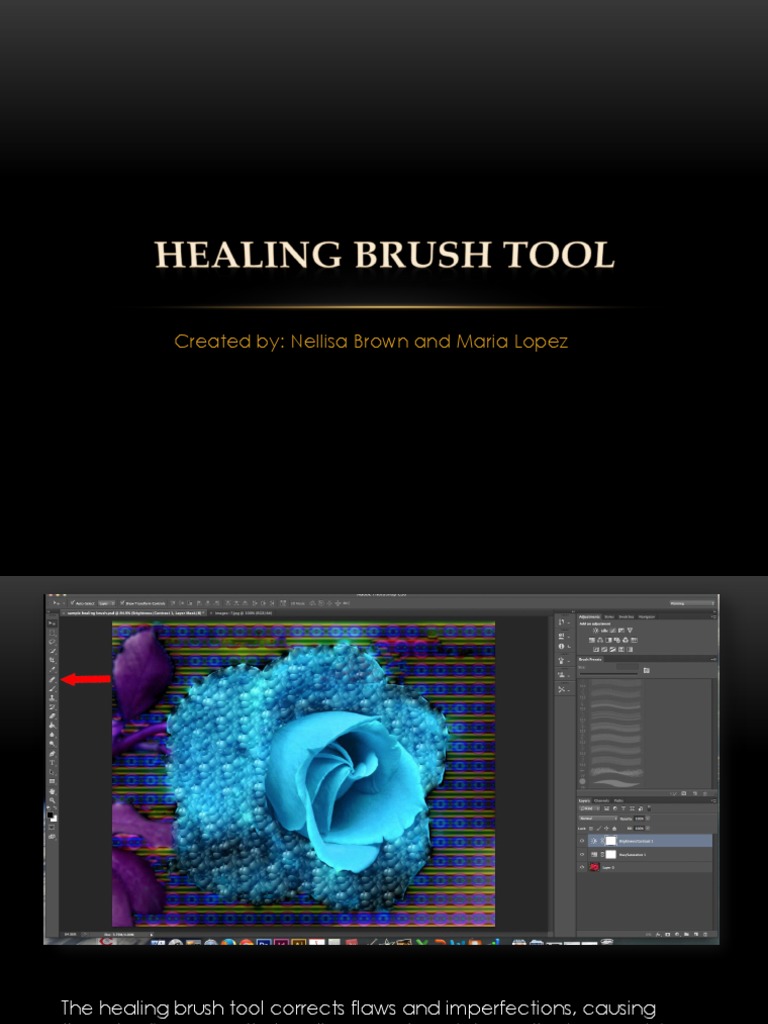
Task: Select the Eyedropper tool
Action: click(x=52, y=669)
